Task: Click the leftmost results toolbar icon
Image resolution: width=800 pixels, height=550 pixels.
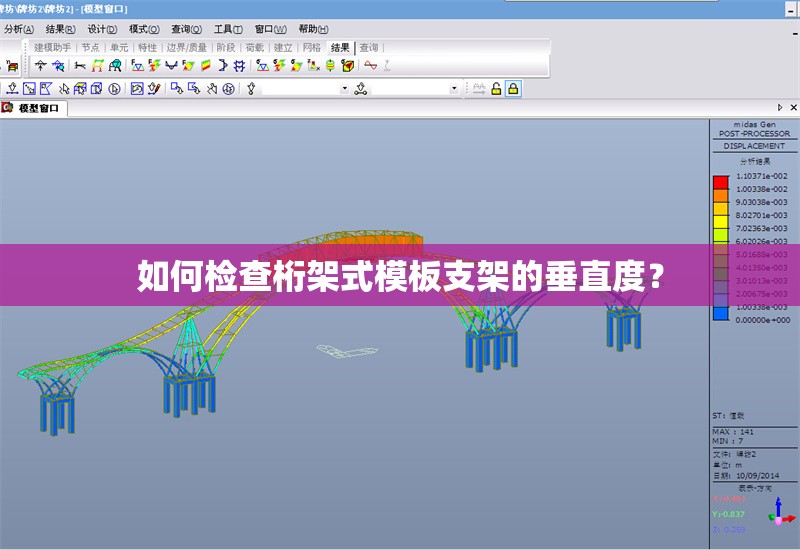Action: click(x=41, y=66)
